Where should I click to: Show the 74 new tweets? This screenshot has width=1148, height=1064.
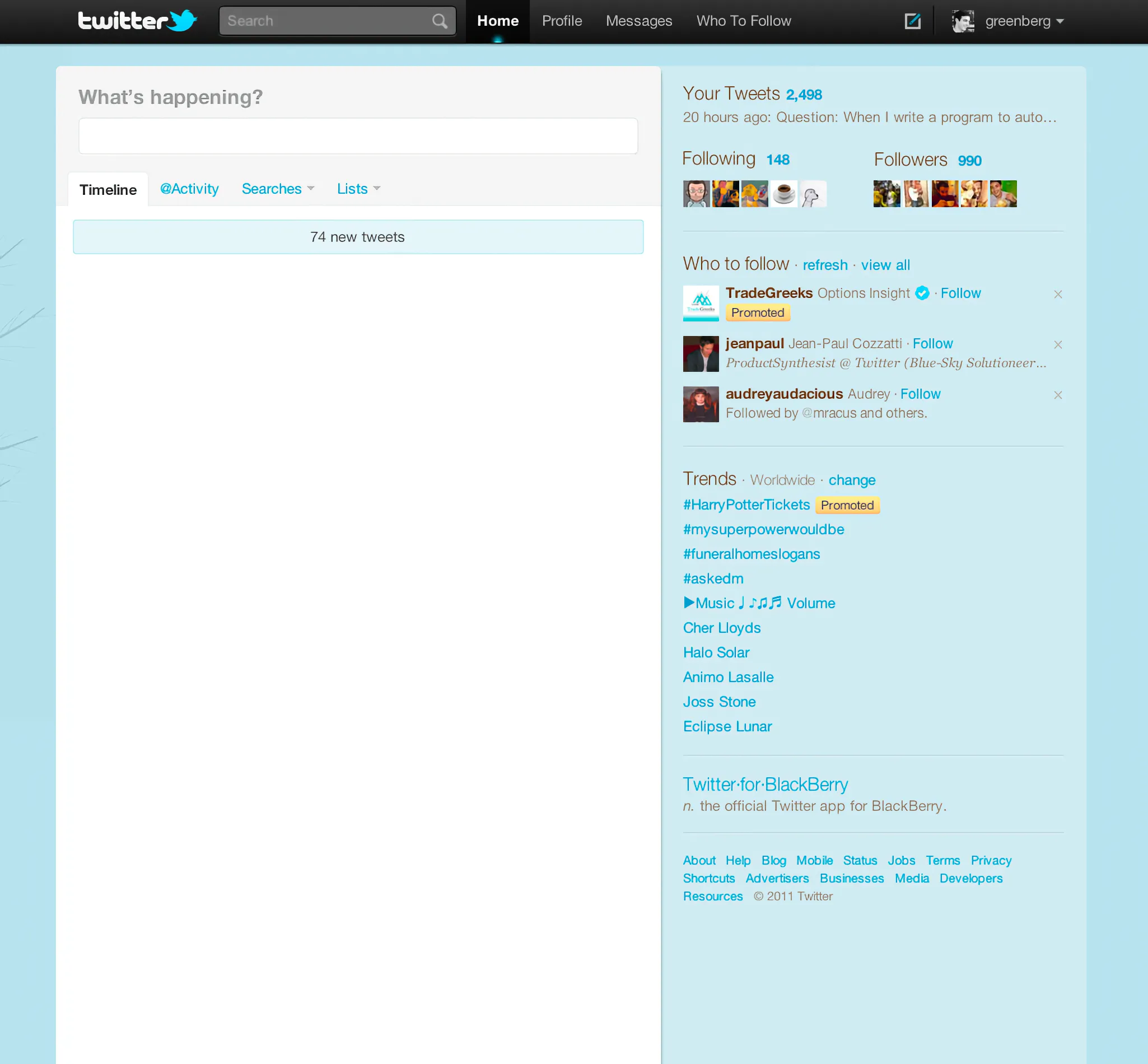[358, 237]
